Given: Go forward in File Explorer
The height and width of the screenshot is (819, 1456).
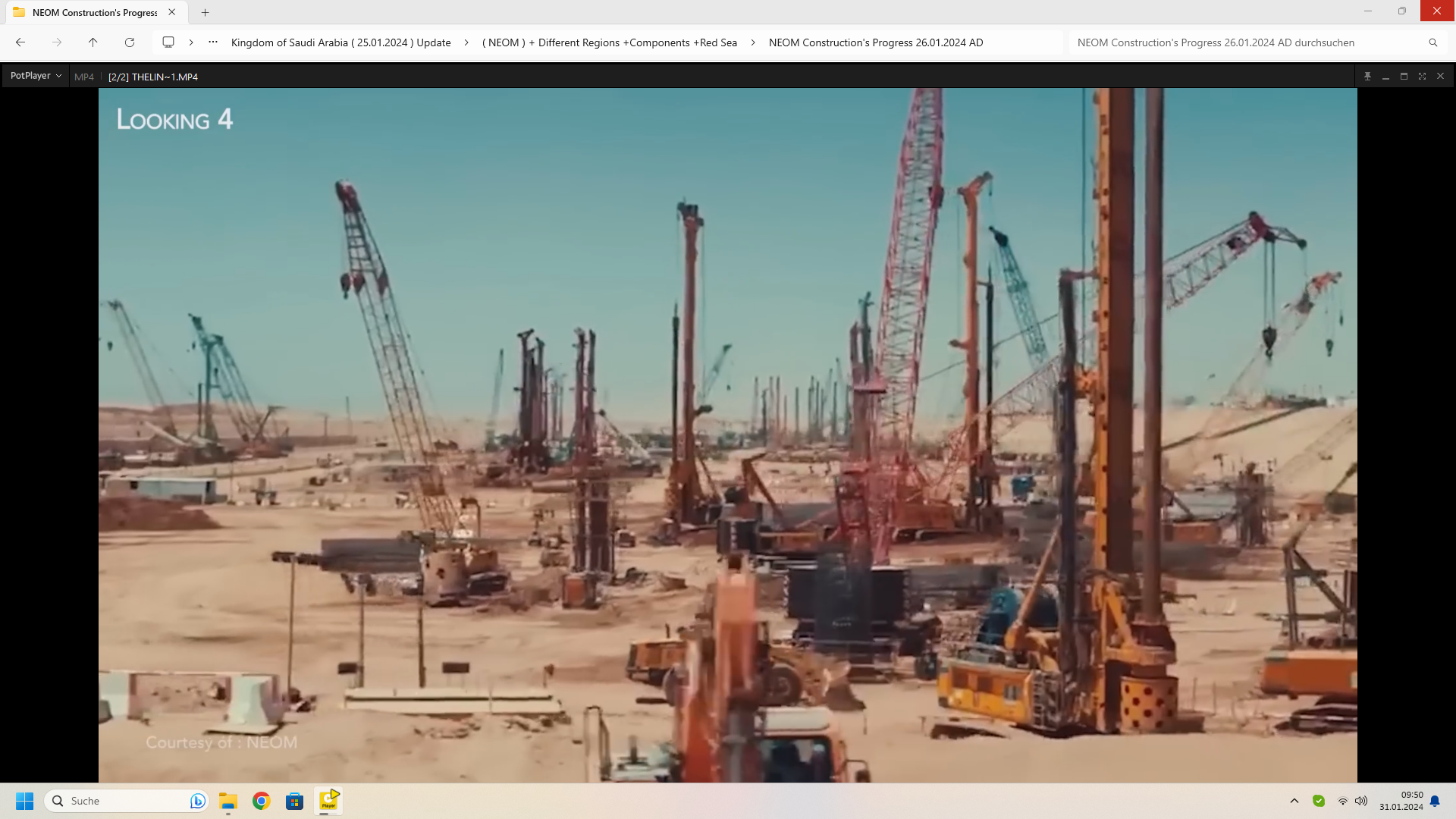Looking at the screenshot, I should [57, 42].
